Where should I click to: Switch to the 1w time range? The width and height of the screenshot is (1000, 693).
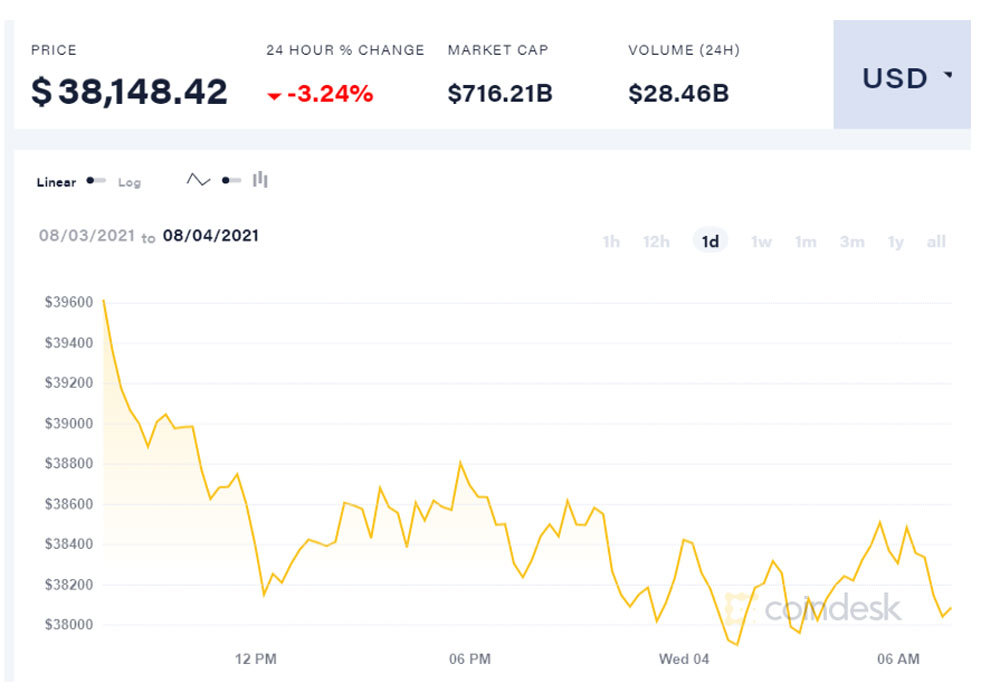click(761, 242)
